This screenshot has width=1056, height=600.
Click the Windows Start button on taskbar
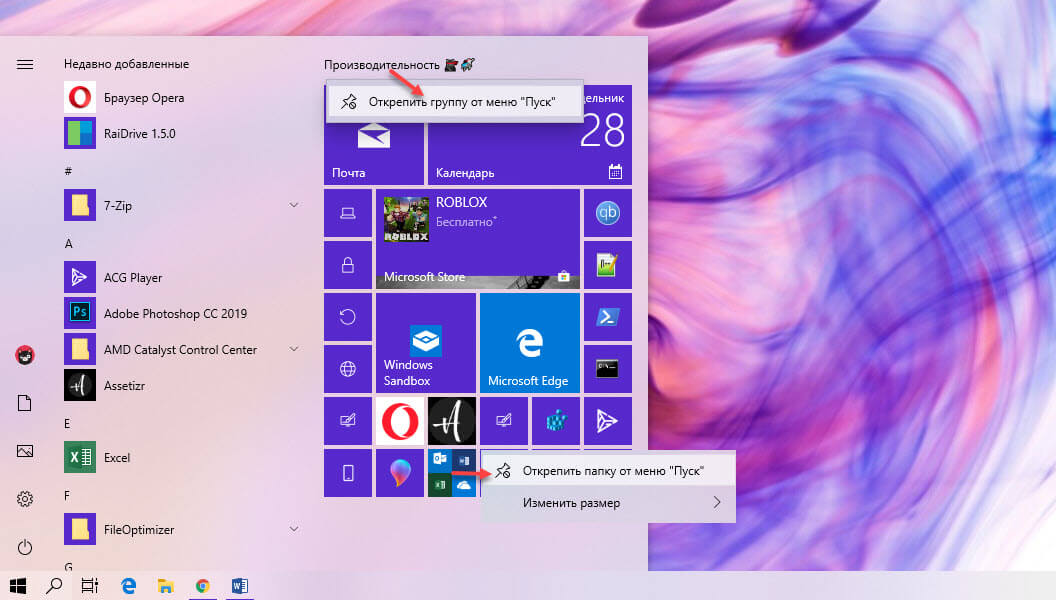coord(18,586)
